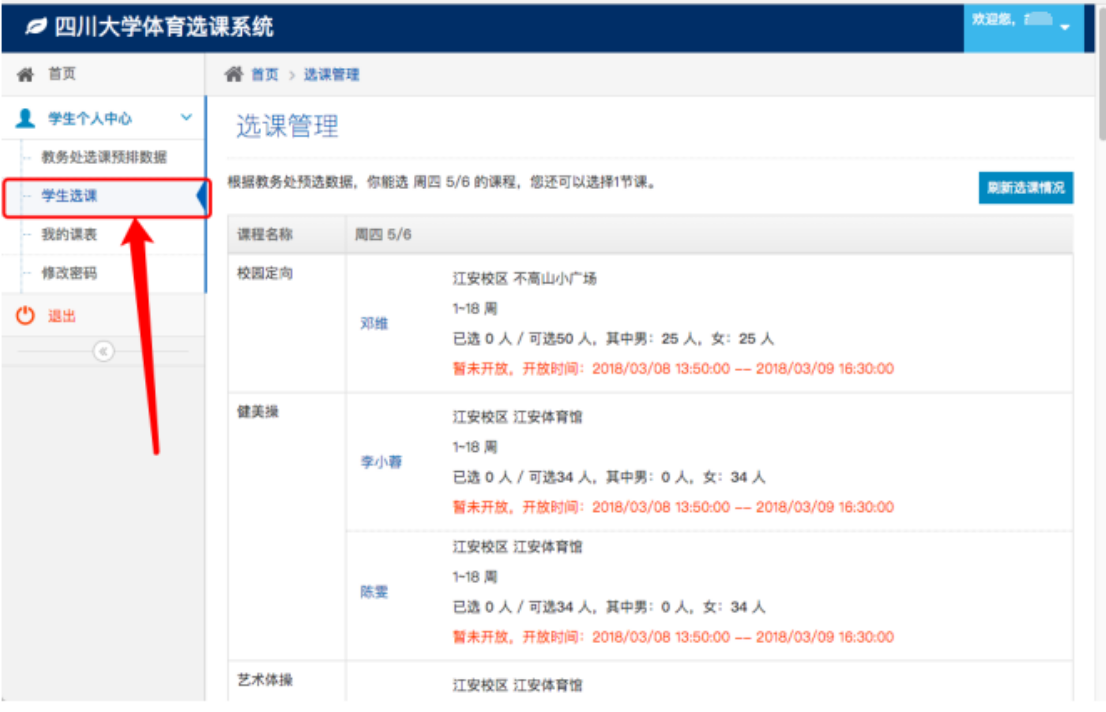The image size is (1106, 712).
Task: Open 修改密码 sidebar item
Action: click(x=69, y=273)
